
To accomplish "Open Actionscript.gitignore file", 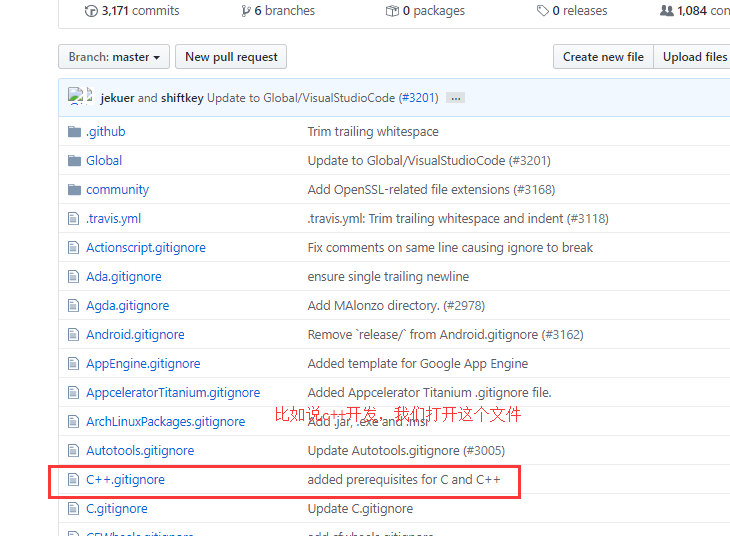I will click(x=146, y=248).
